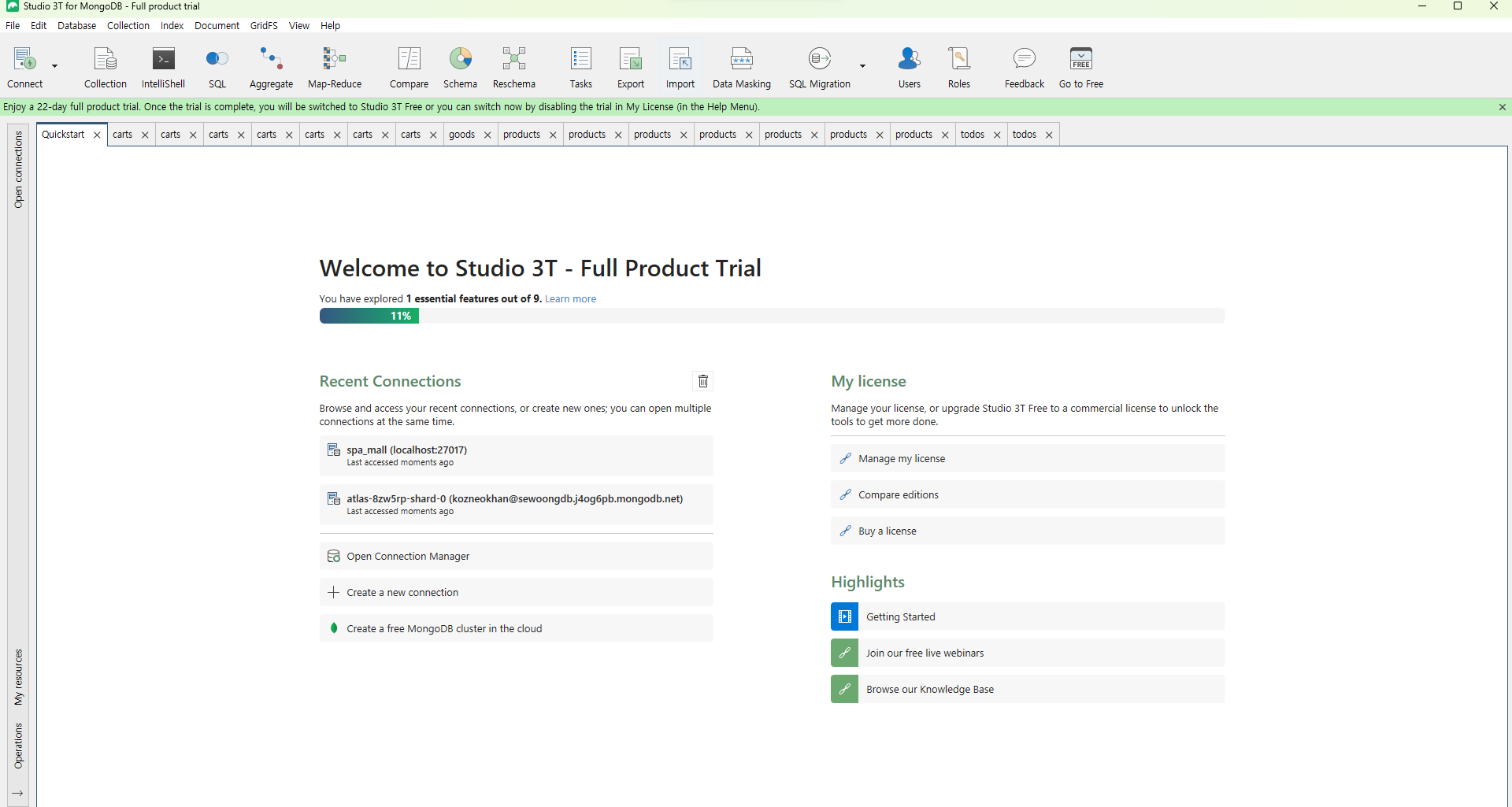1512x807 pixels.
Task: Create a free MongoDB cluster in the cloud
Action: pyautogui.click(x=516, y=628)
